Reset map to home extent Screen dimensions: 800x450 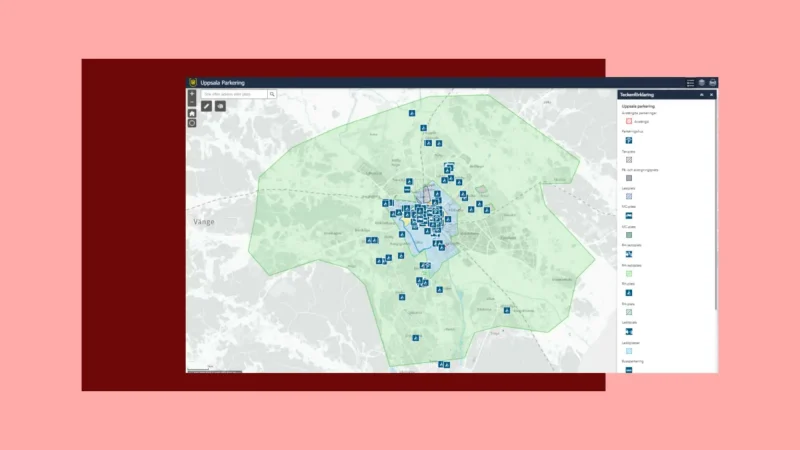point(192,113)
